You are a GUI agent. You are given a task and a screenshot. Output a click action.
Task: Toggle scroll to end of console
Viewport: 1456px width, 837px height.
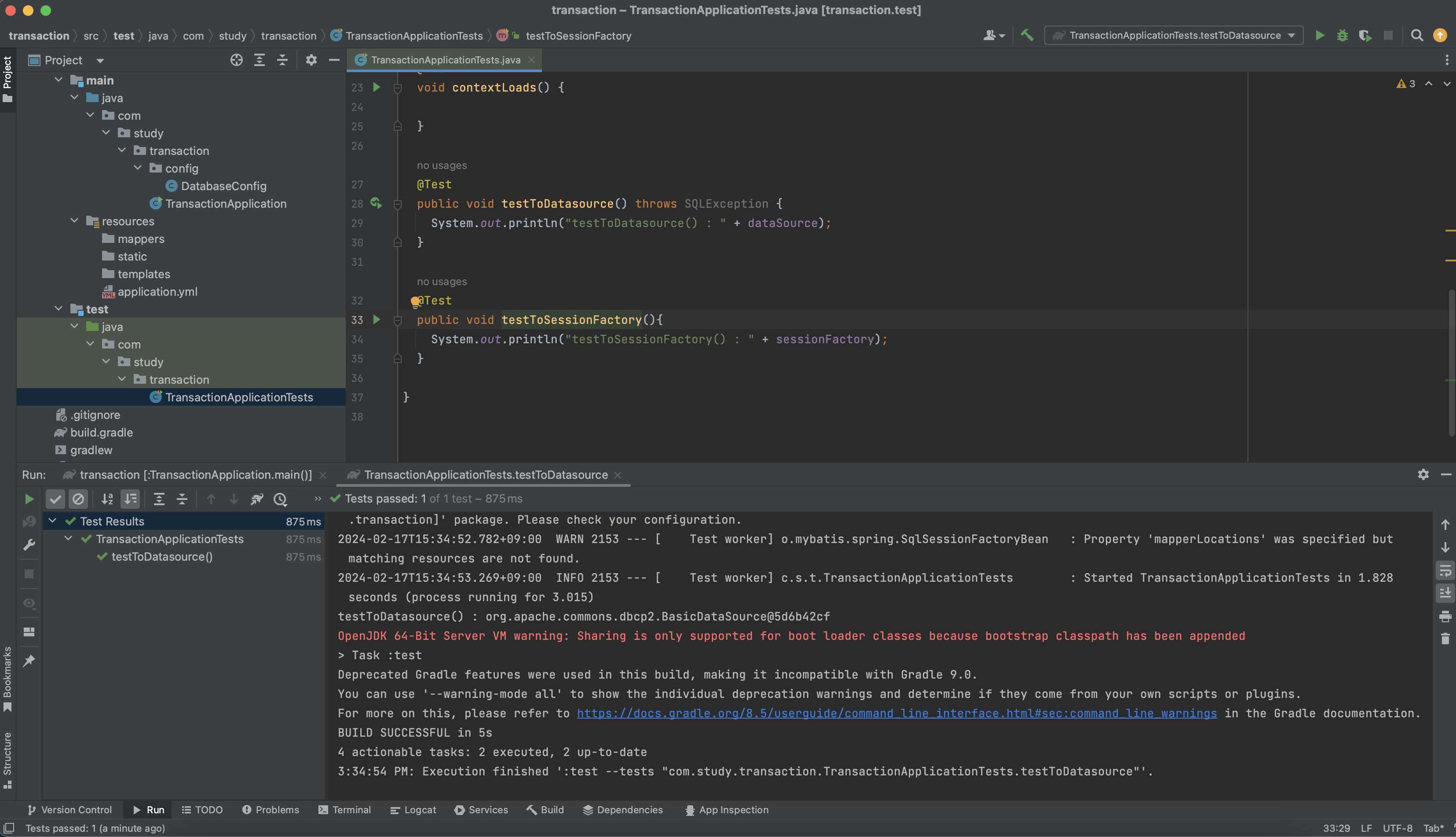click(1445, 593)
